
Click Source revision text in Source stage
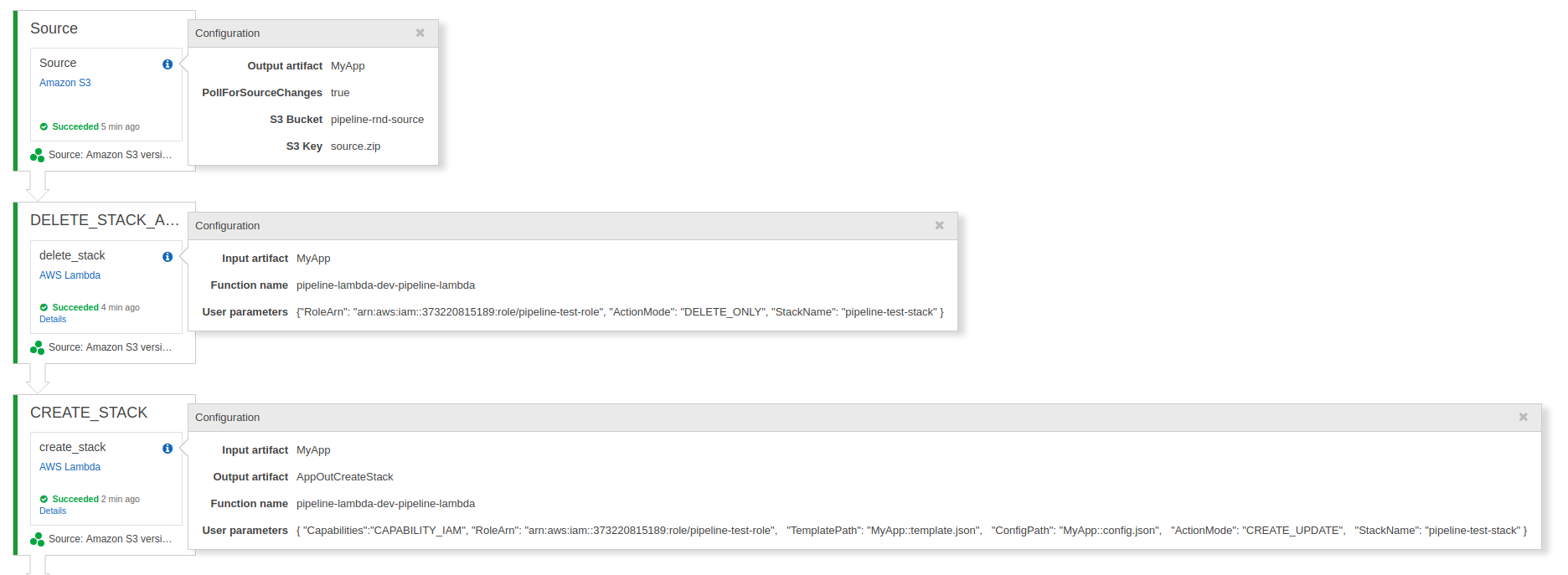[110, 155]
